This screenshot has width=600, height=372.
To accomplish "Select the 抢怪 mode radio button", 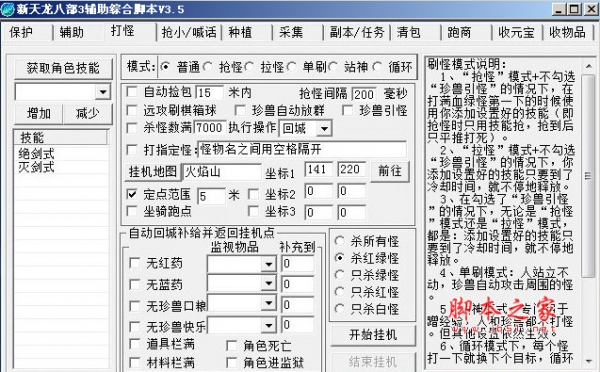I will coord(207,67).
